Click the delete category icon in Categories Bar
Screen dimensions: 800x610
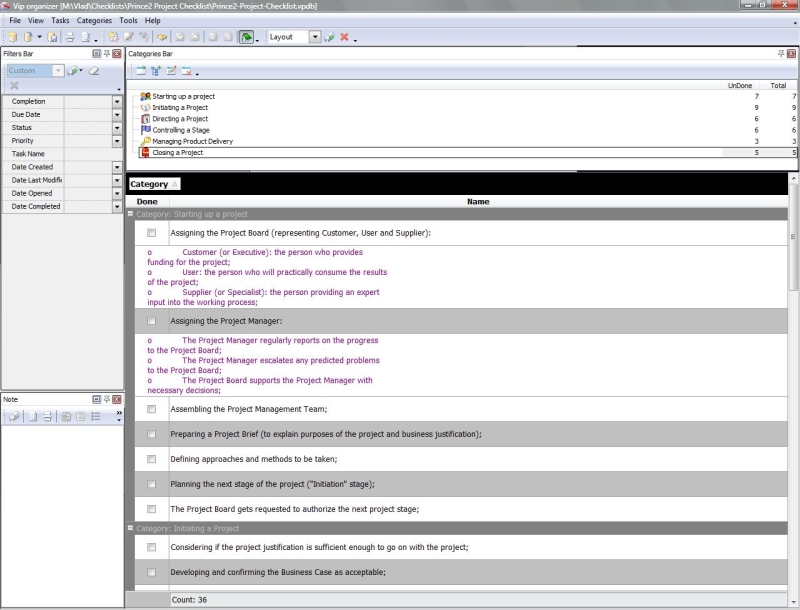point(186,71)
